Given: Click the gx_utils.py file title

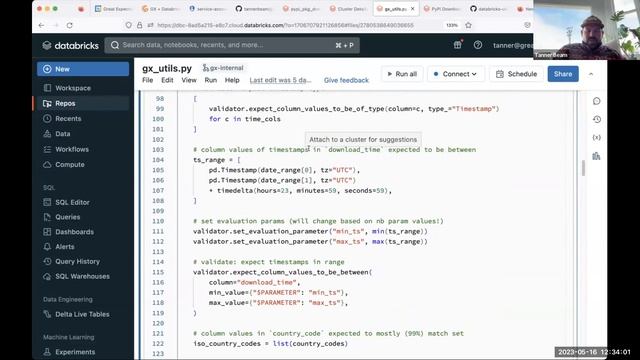Looking at the screenshot, I should tap(167, 68).
